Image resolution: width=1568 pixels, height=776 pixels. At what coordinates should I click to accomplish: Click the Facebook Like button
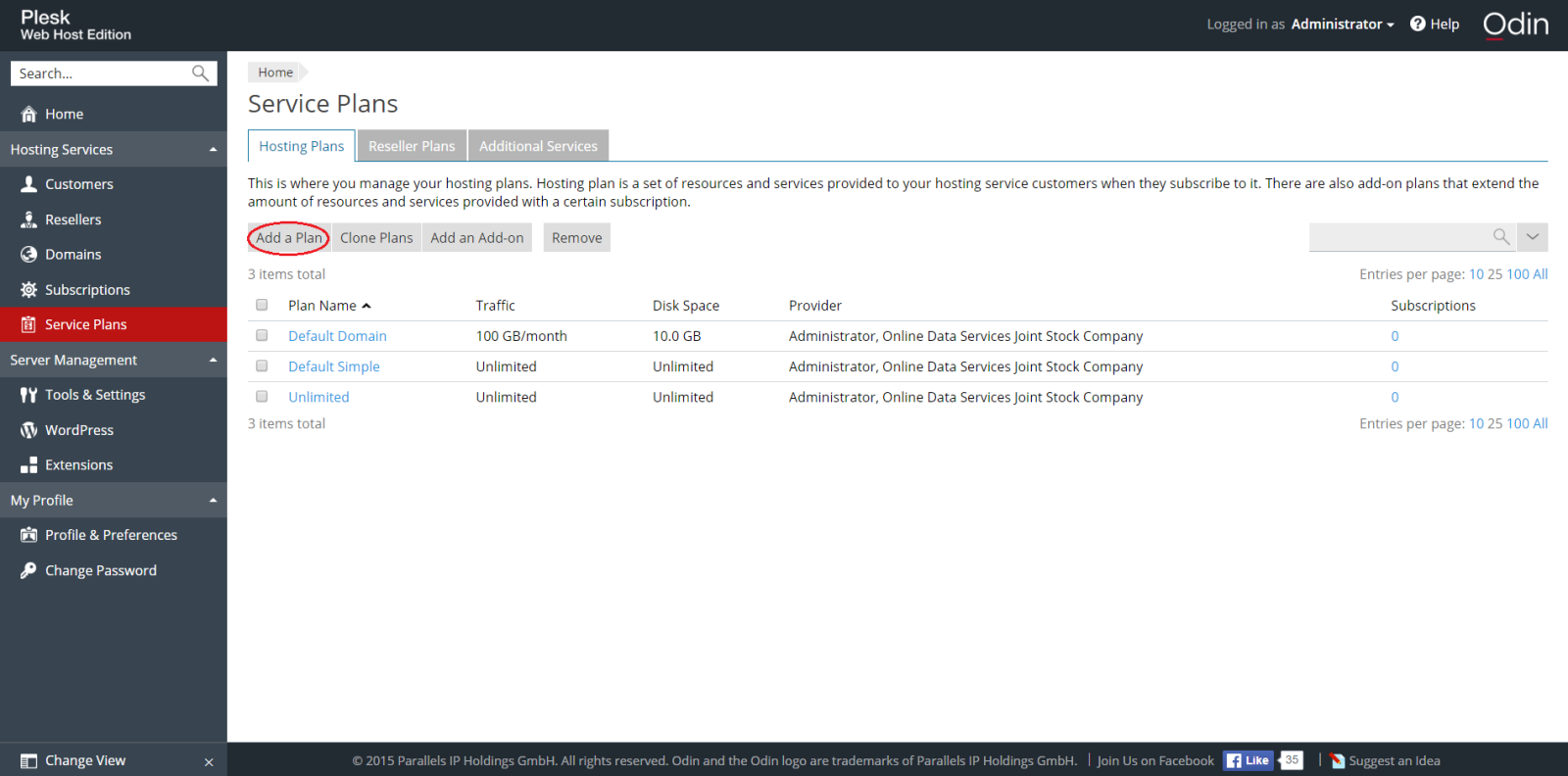tap(1249, 760)
